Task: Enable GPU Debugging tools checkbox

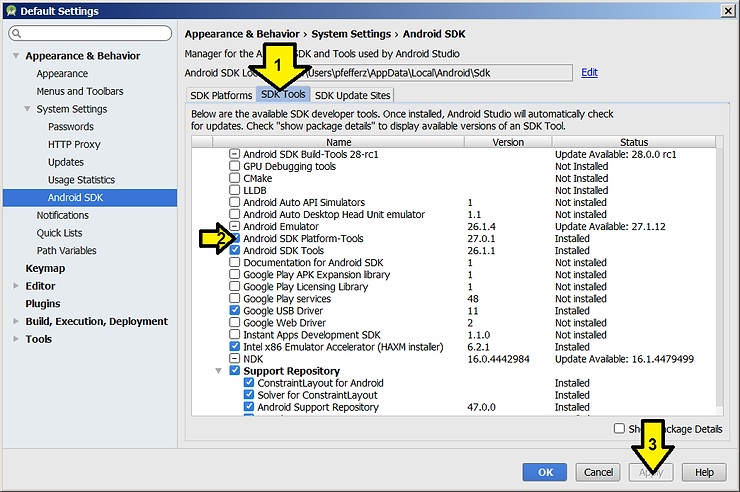Action: 235,166
